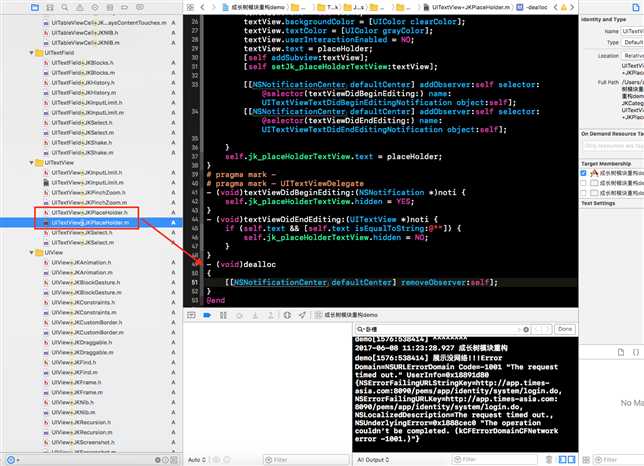Viewport: 644px width, 466px height.
Task: Collapse the UITextField folder group
Action: [31, 53]
